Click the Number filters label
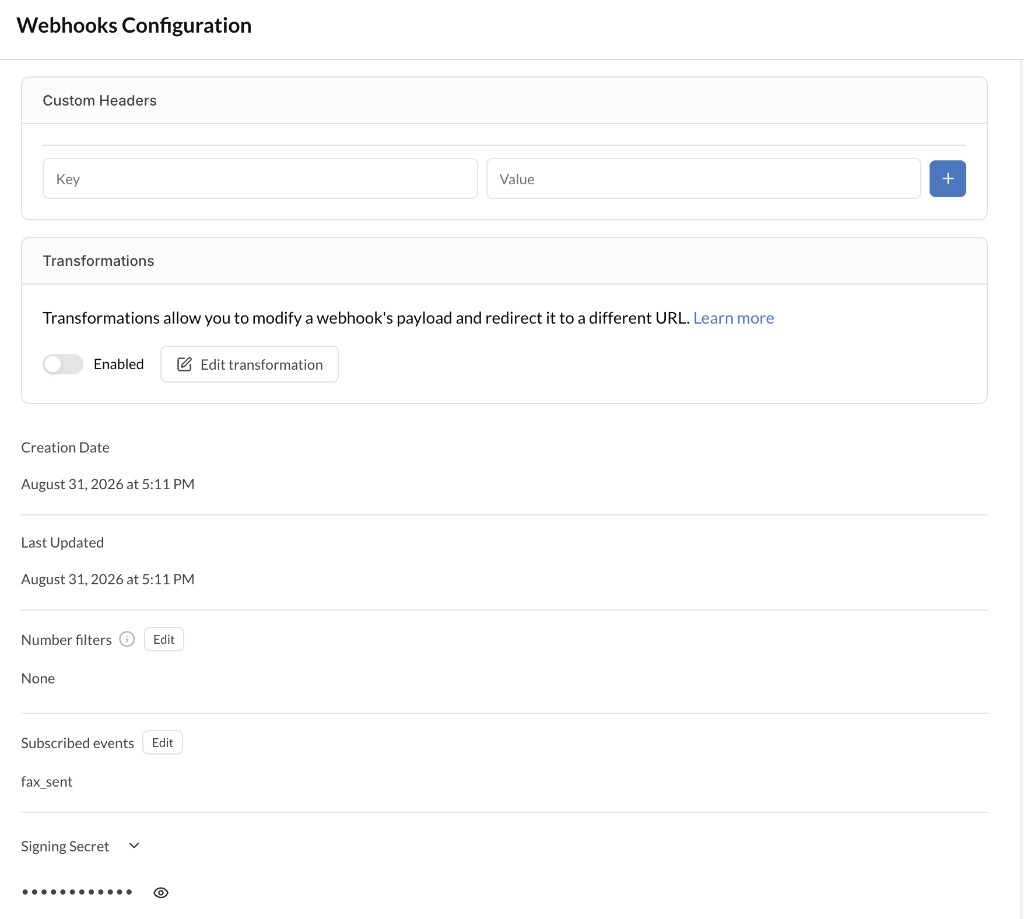1024x919 pixels. pyautogui.click(x=66, y=639)
